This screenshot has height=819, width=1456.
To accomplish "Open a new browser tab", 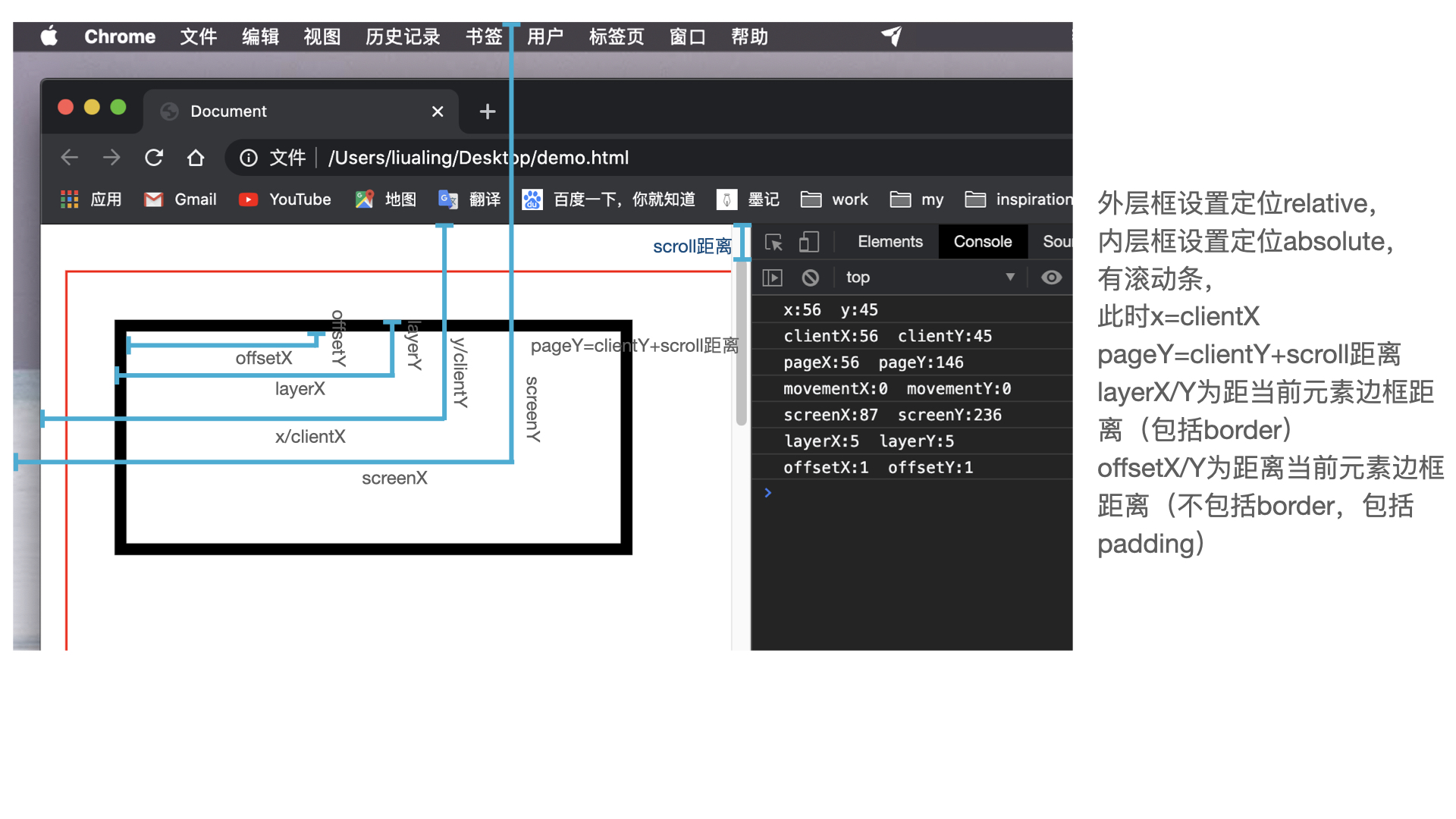I will [x=486, y=111].
